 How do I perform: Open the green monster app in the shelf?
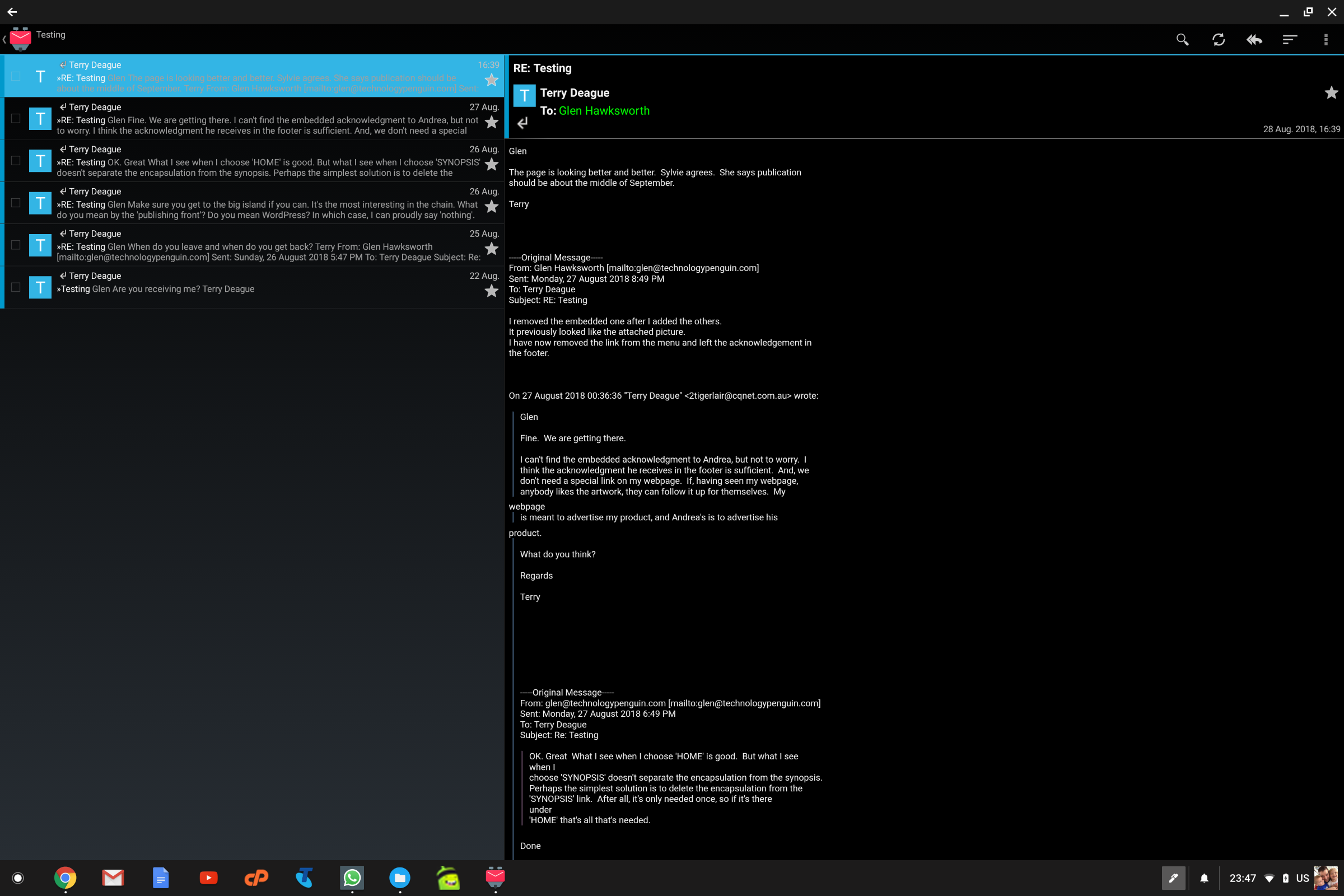point(448,878)
